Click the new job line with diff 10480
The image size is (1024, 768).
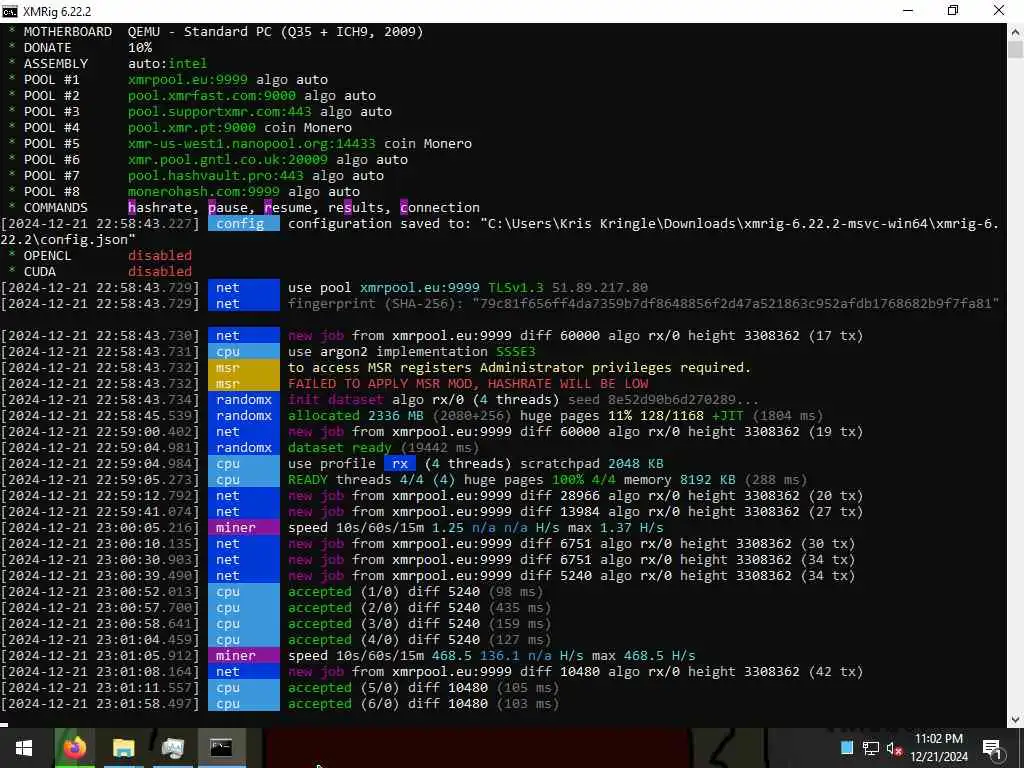(x=575, y=672)
